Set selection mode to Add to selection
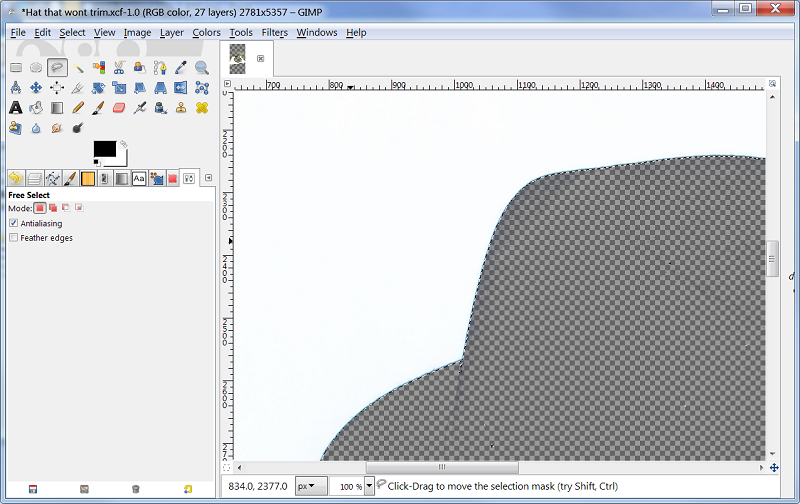The image size is (800, 504). coord(53,208)
